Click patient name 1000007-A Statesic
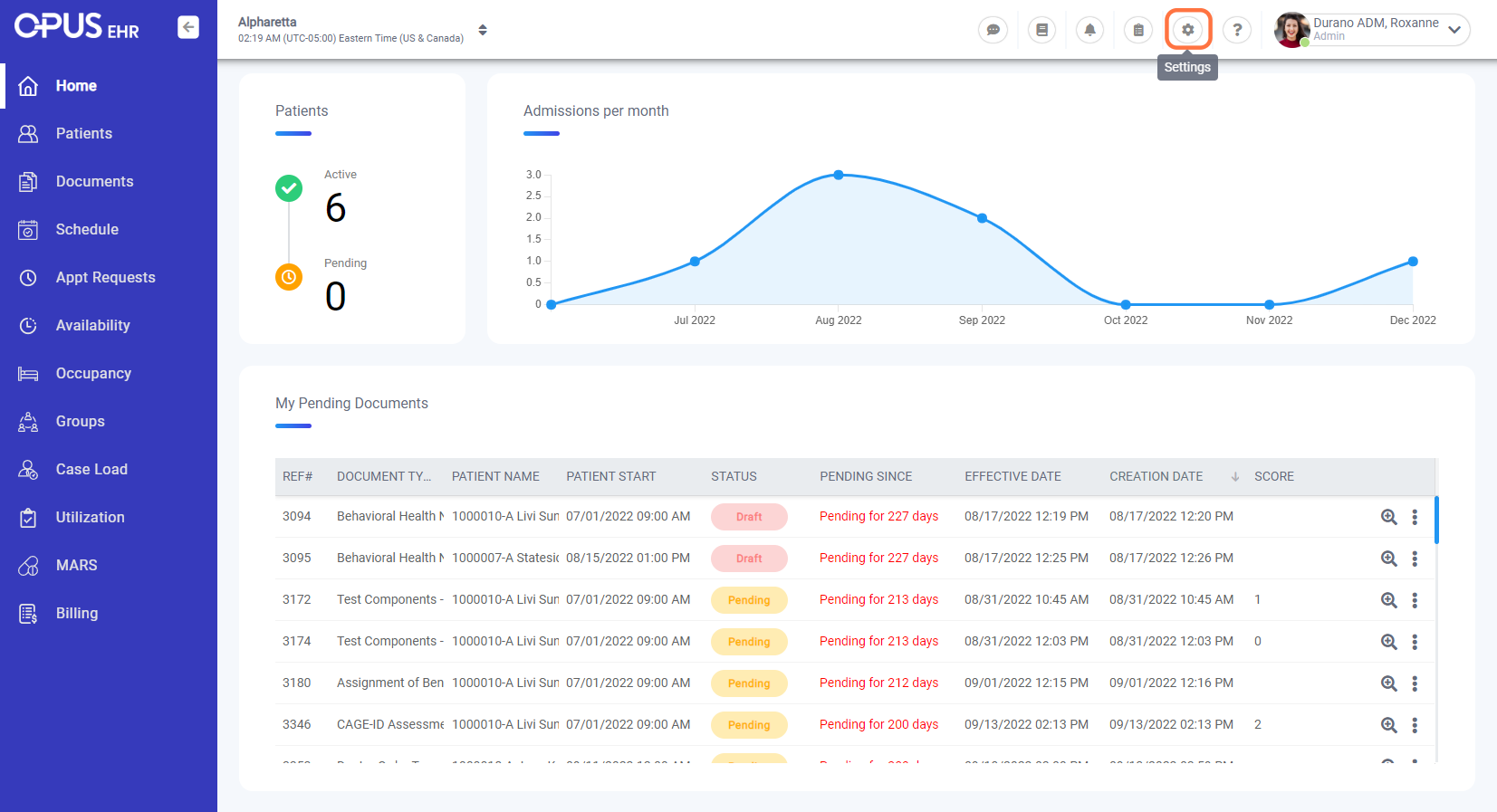This screenshot has height=812, width=1497. 505,558
